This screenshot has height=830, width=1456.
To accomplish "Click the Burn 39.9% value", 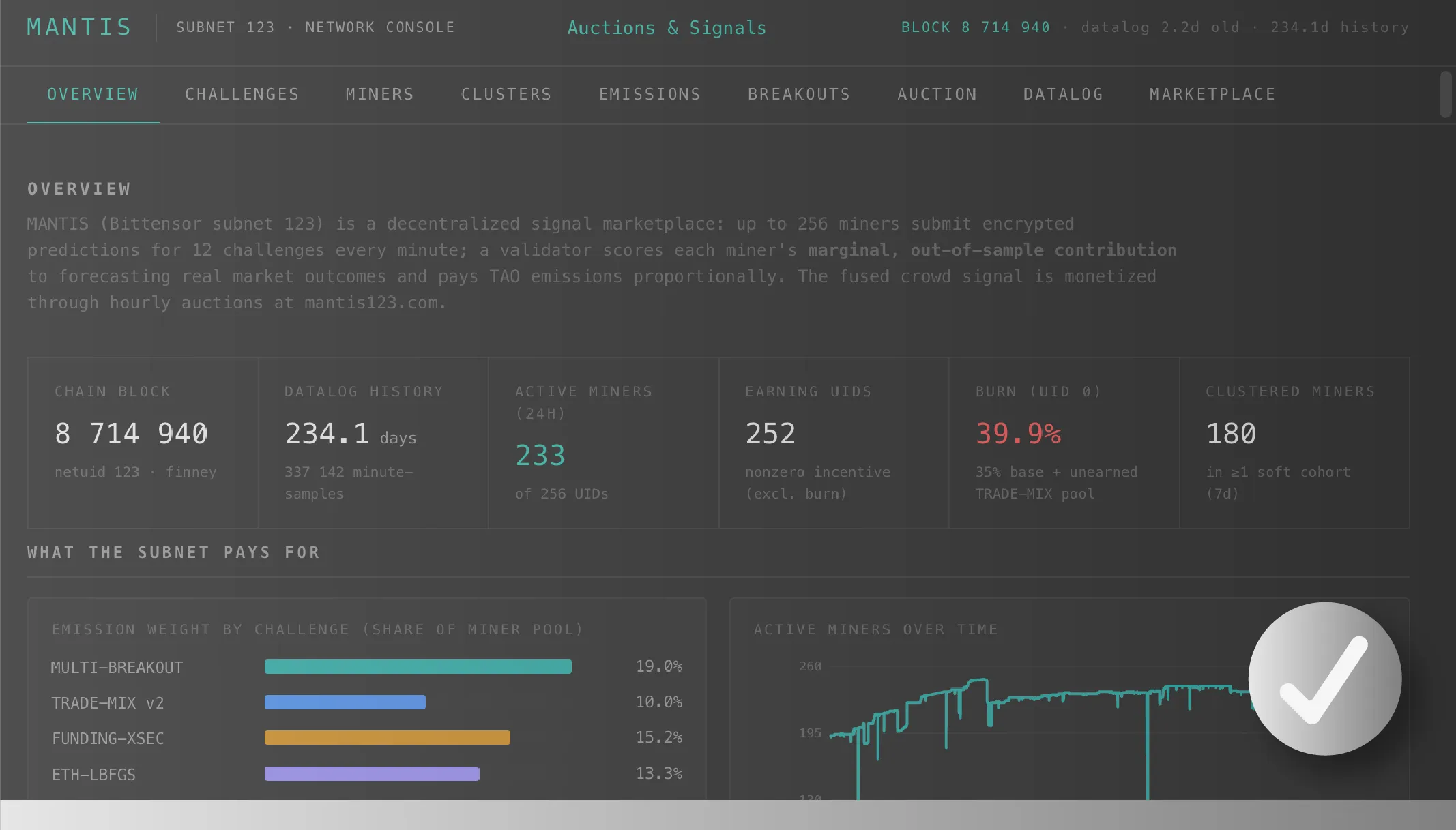I will pos(1018,434).
